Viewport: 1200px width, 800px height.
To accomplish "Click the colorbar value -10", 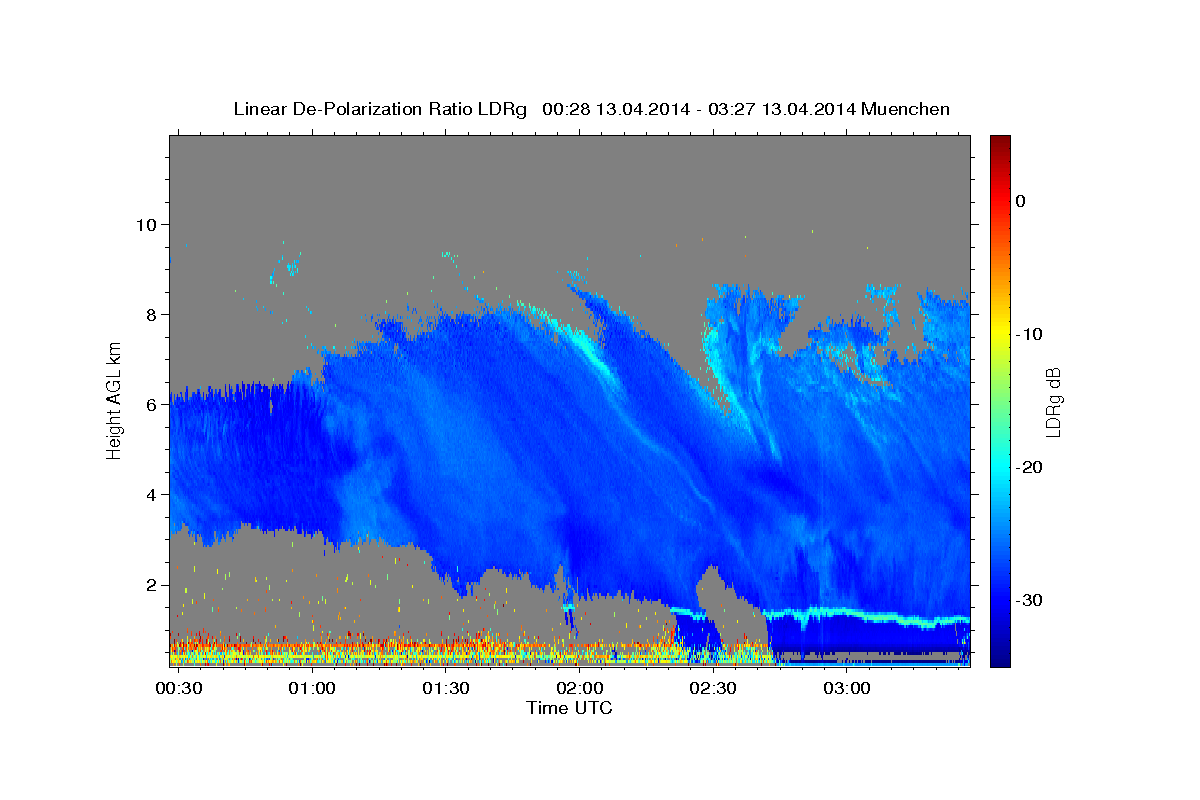I will click(x=1030, y=334).
